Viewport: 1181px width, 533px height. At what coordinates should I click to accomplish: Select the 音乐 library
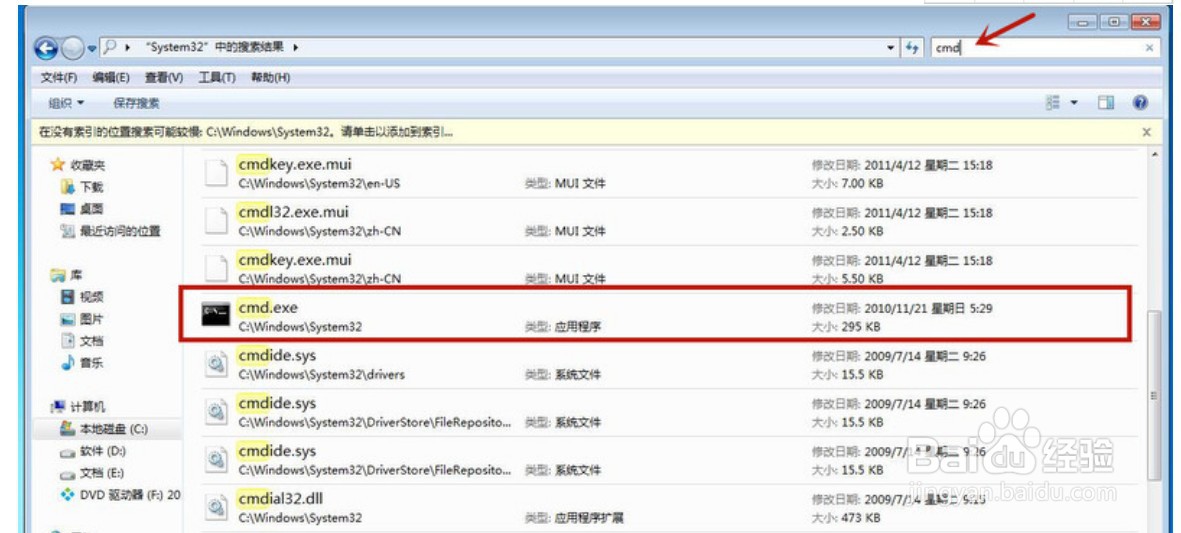(x=83, y=363)
